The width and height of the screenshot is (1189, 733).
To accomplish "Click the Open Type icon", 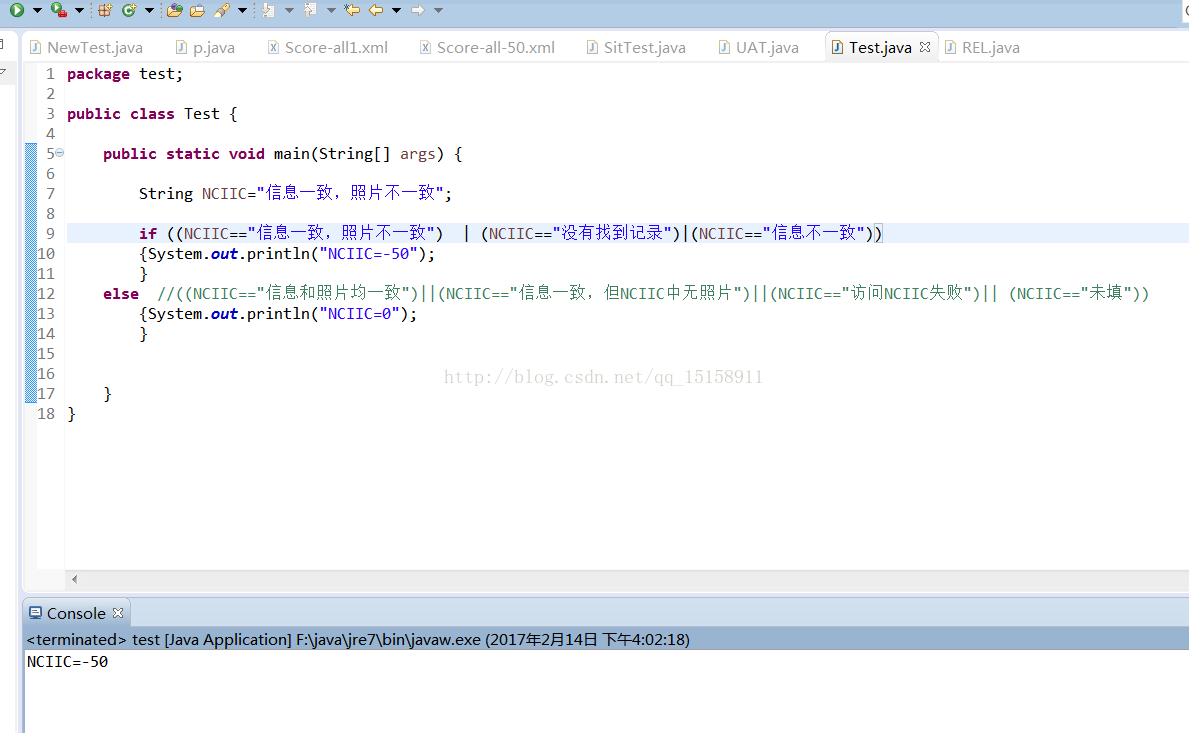I will (x=174, y=10).
